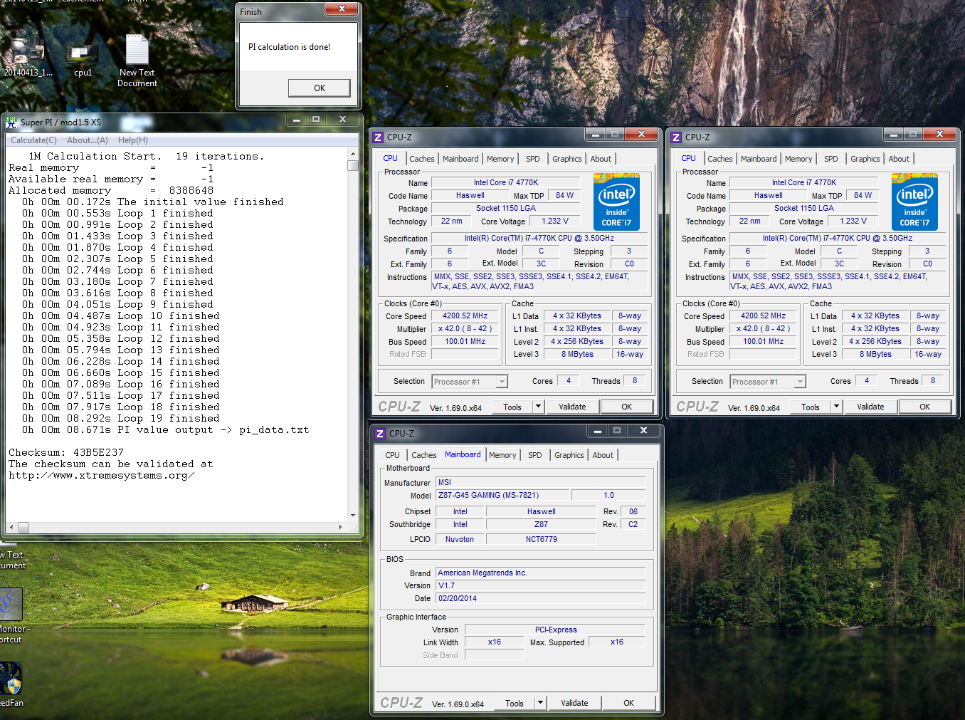This screenshot has width=965, height=720.
Task: Click Checksum 43B5E237 line in Super PI
Action: coord(66,452)
